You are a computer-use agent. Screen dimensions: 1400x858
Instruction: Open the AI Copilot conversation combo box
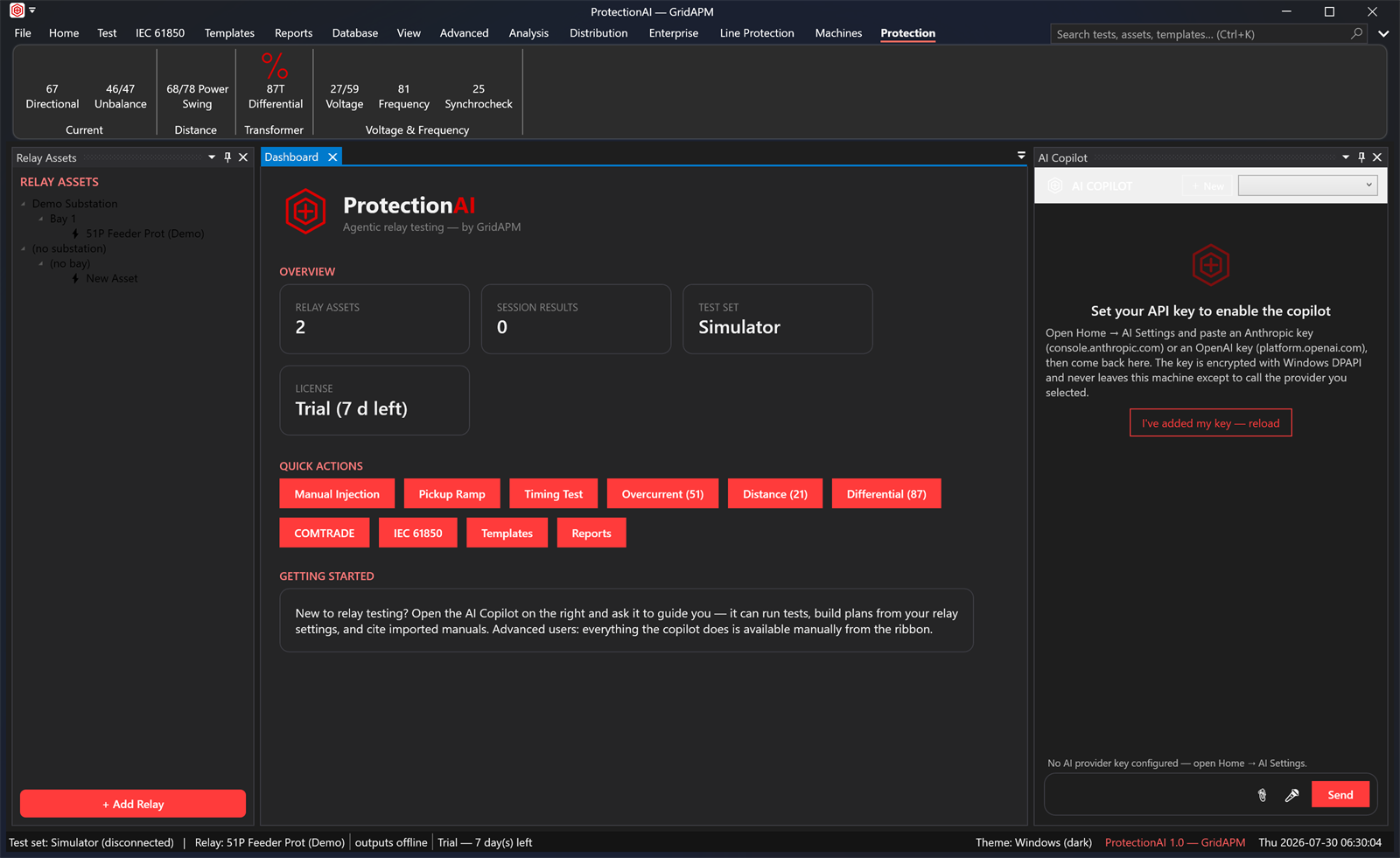(1307, 185)
